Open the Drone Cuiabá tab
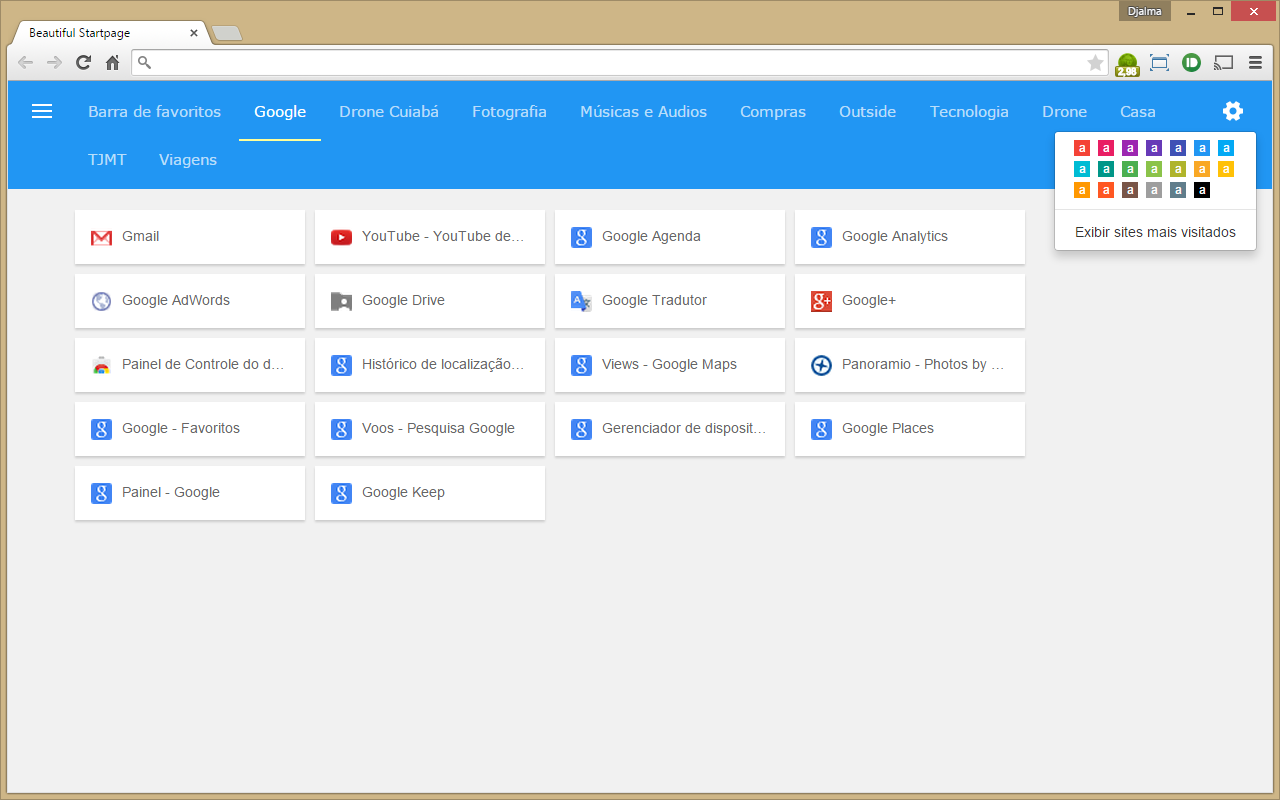Image resolution: width=1280 pixels, height=800 pixels. 389,112
